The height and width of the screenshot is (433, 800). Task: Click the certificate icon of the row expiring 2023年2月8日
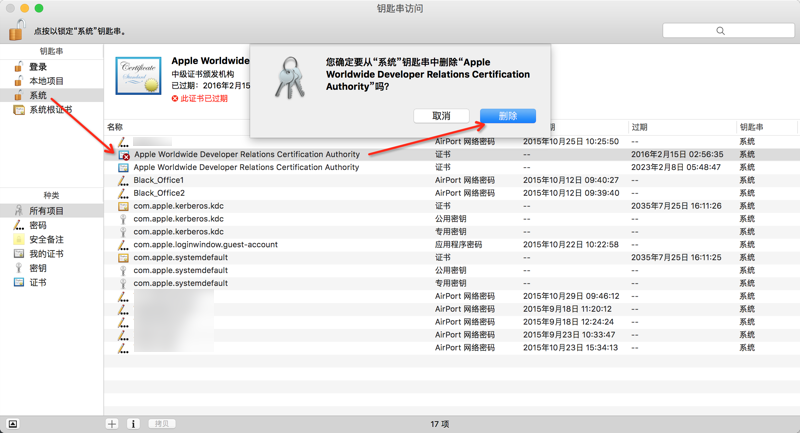[123, 167]
